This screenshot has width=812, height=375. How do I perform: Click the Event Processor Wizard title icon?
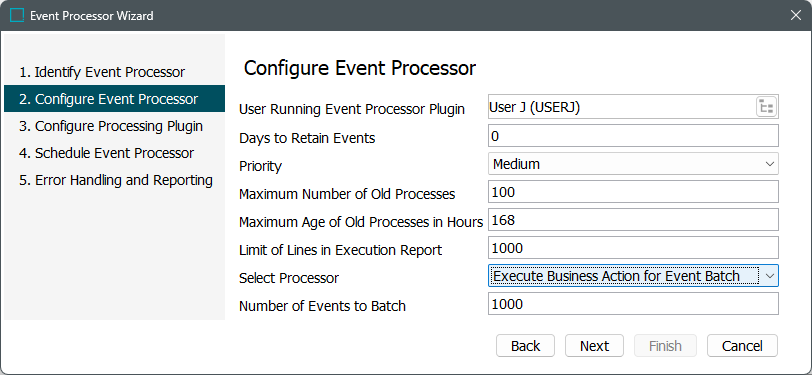tap(17, 16)
